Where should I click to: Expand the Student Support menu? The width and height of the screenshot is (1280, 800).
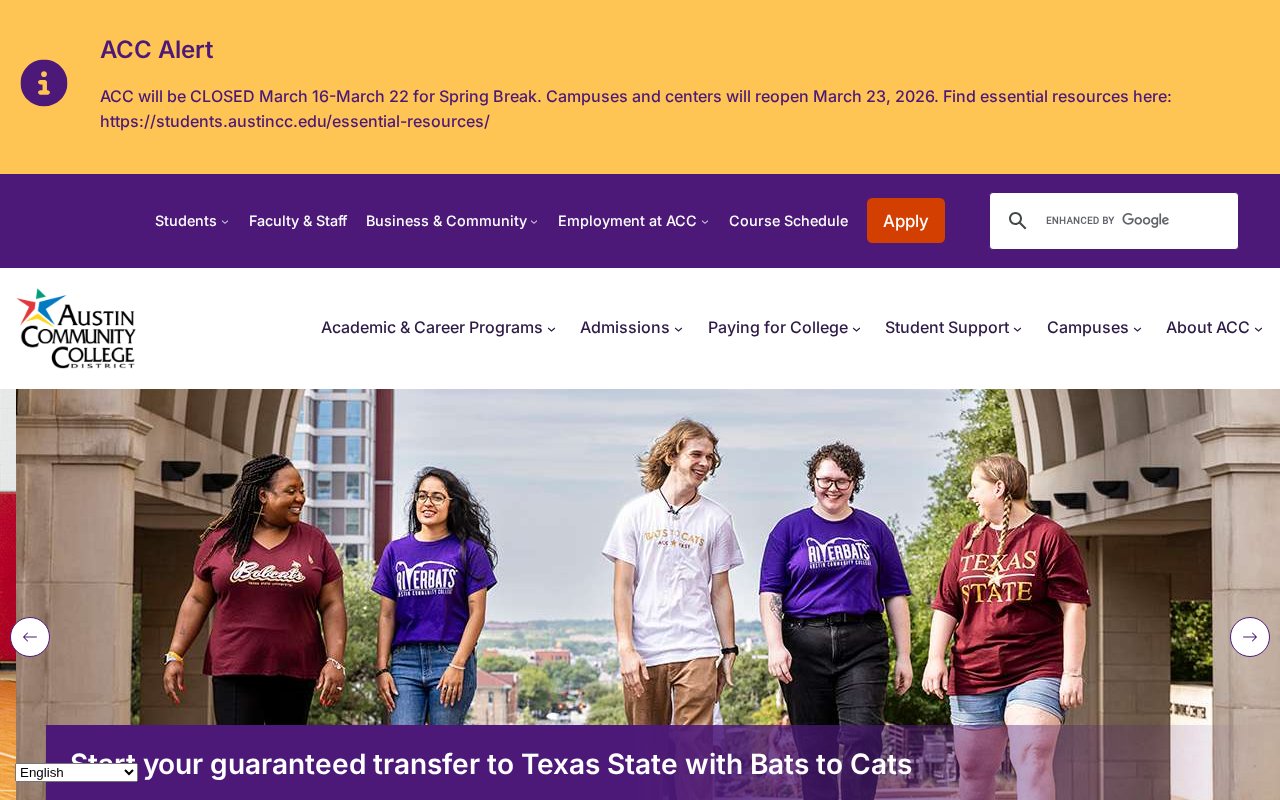953,328
